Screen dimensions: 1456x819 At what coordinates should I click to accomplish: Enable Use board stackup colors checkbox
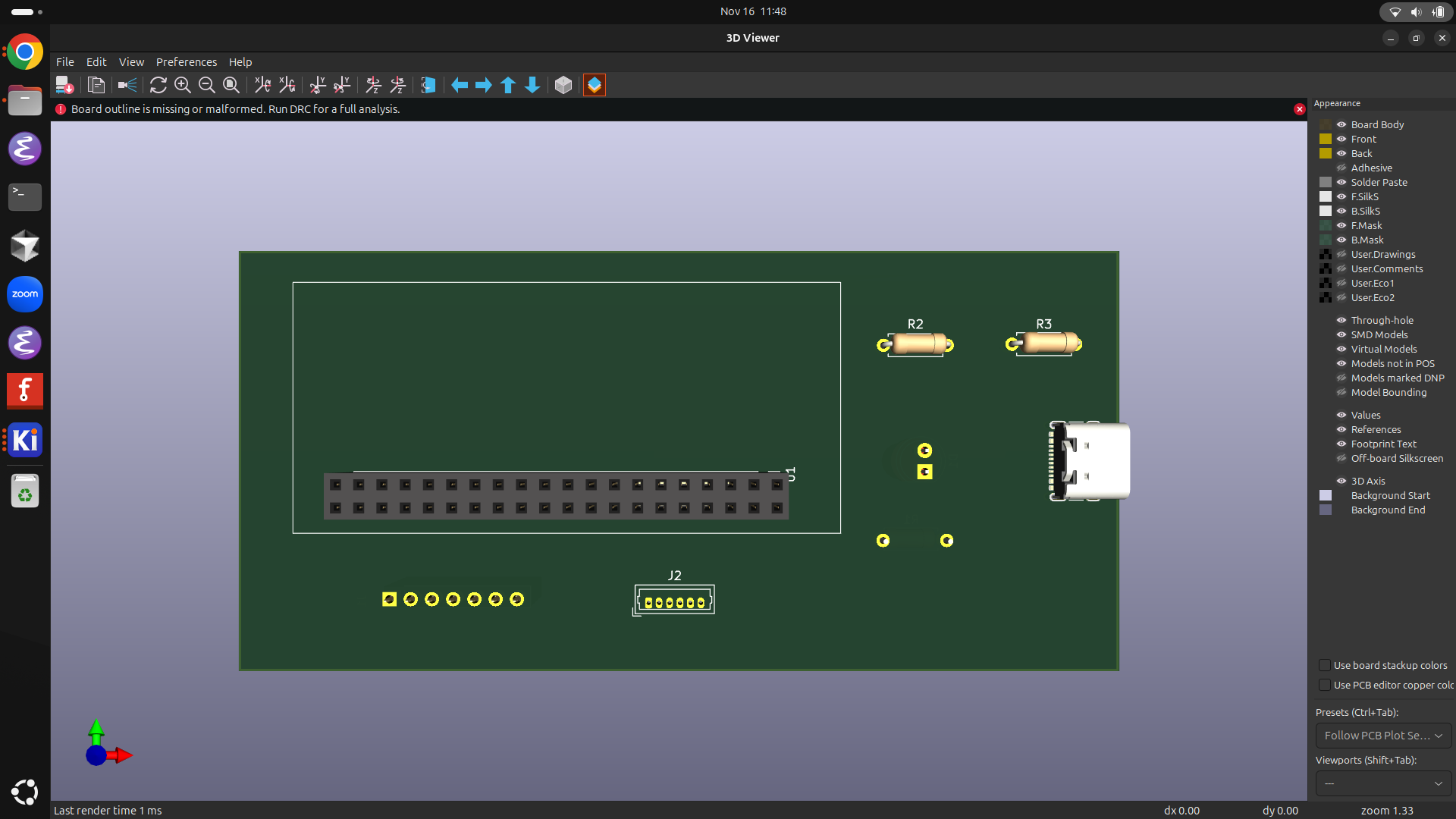tap(1325, 665)
